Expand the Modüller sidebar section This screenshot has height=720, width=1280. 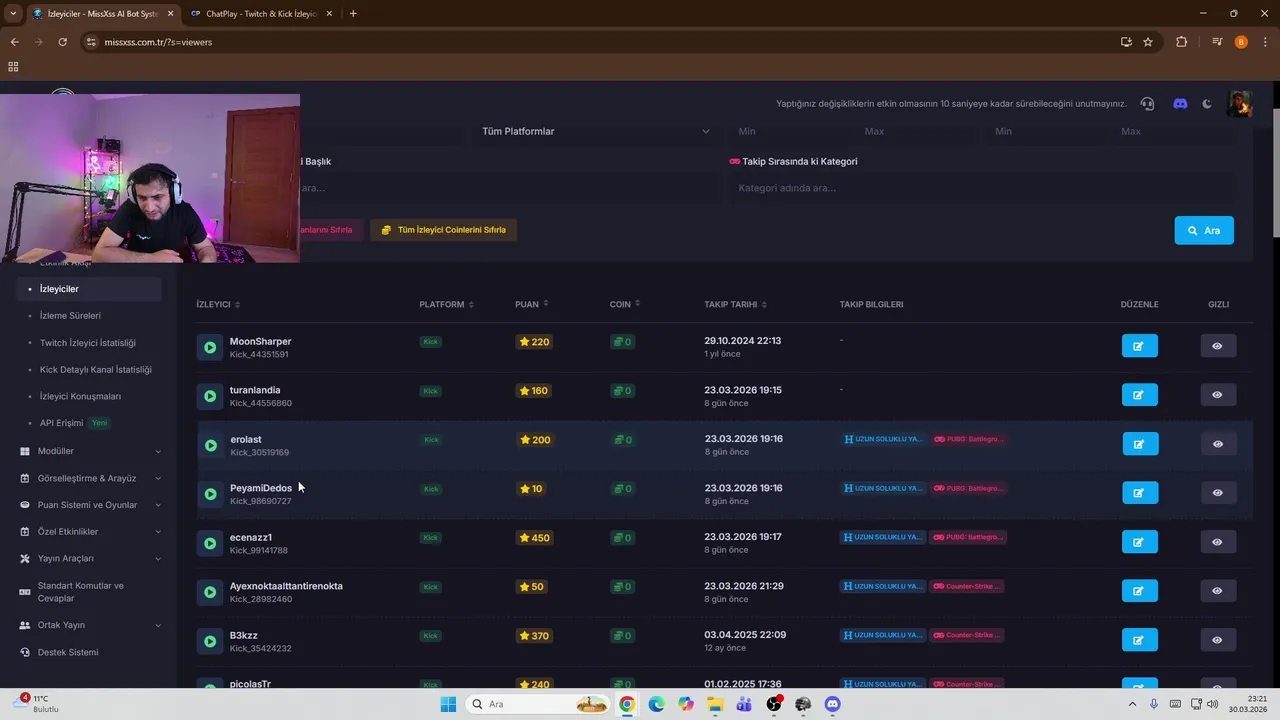[x=90, y=451]
